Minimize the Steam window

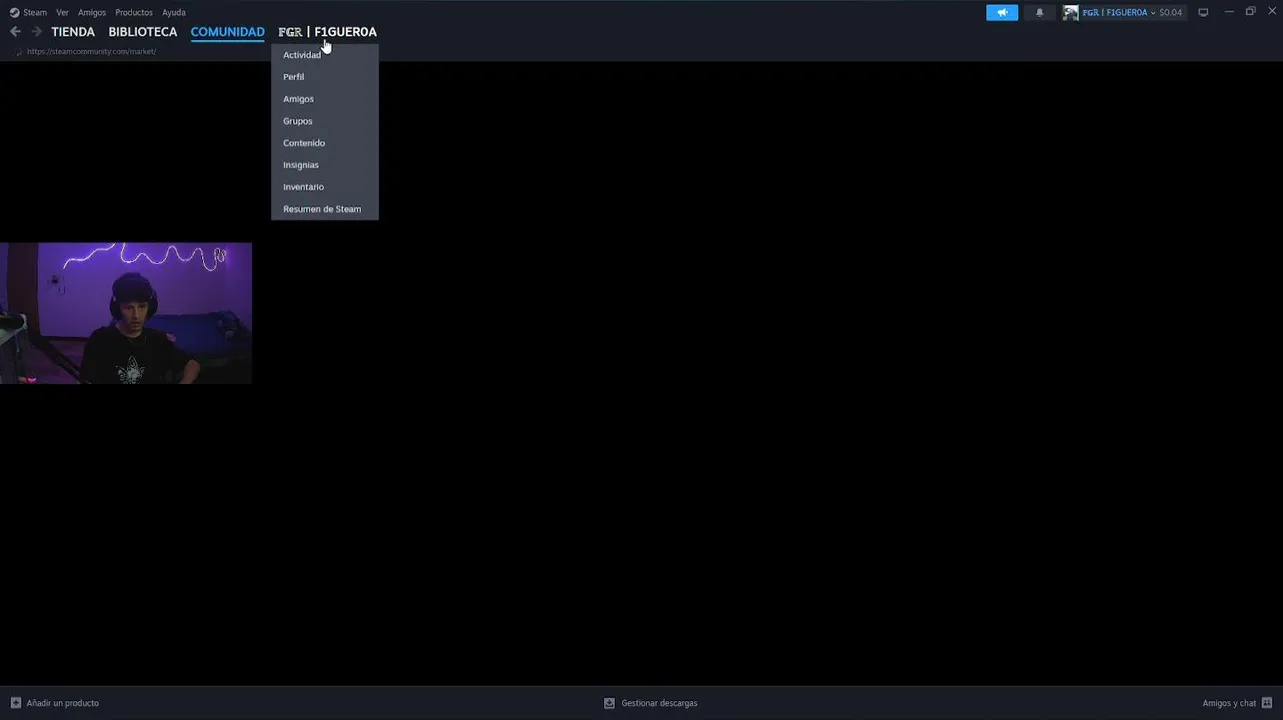[x=1229, y=12]
